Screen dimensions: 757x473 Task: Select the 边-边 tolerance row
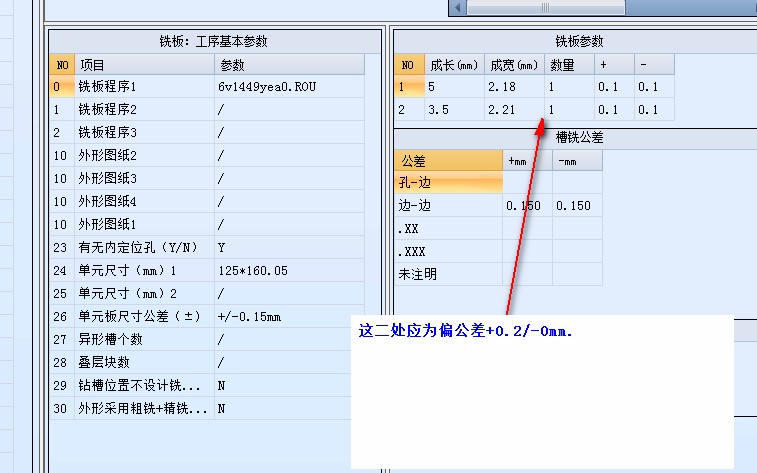coord(498,206)
